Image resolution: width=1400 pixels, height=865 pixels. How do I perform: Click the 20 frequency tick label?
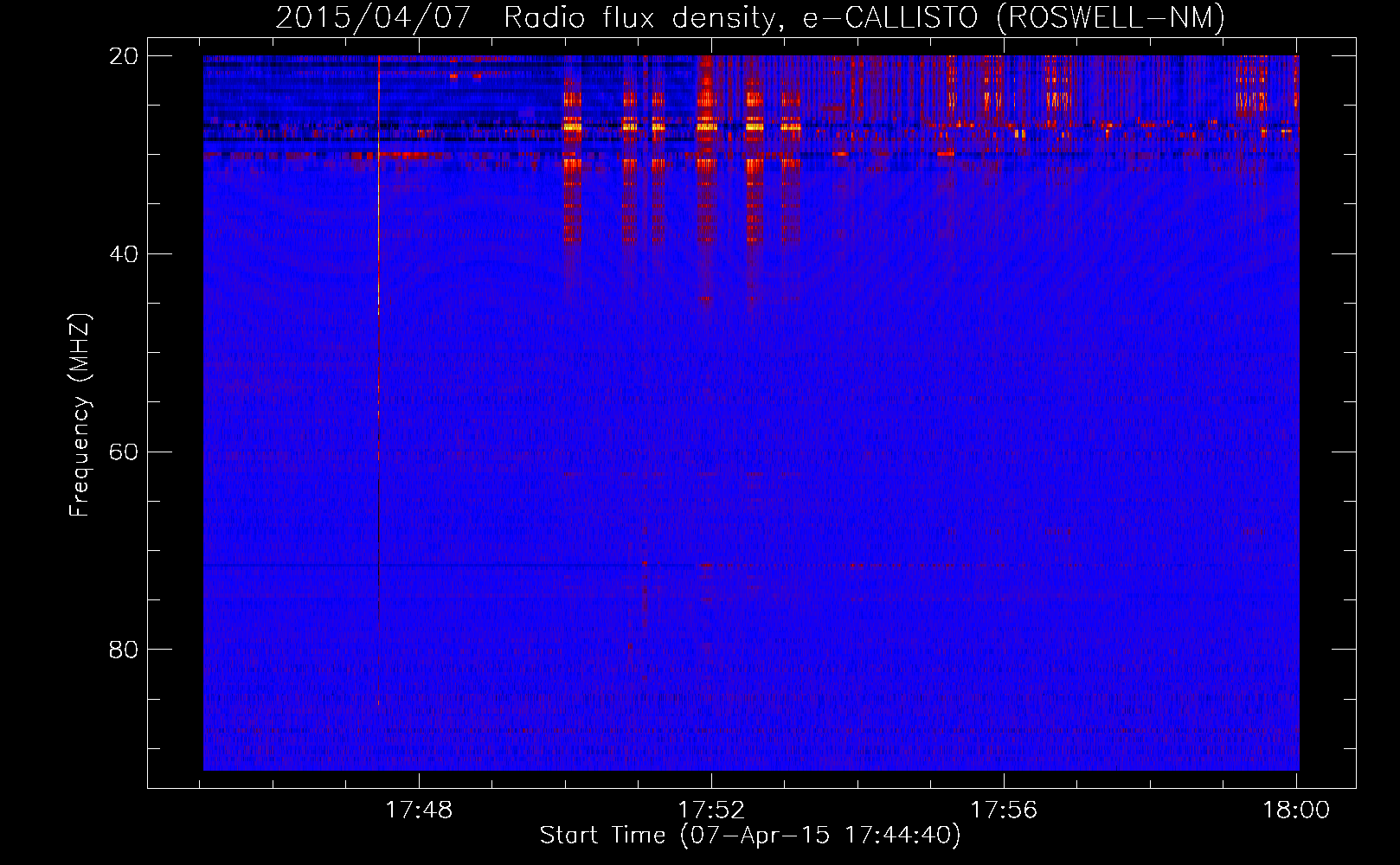click(124, 56)
